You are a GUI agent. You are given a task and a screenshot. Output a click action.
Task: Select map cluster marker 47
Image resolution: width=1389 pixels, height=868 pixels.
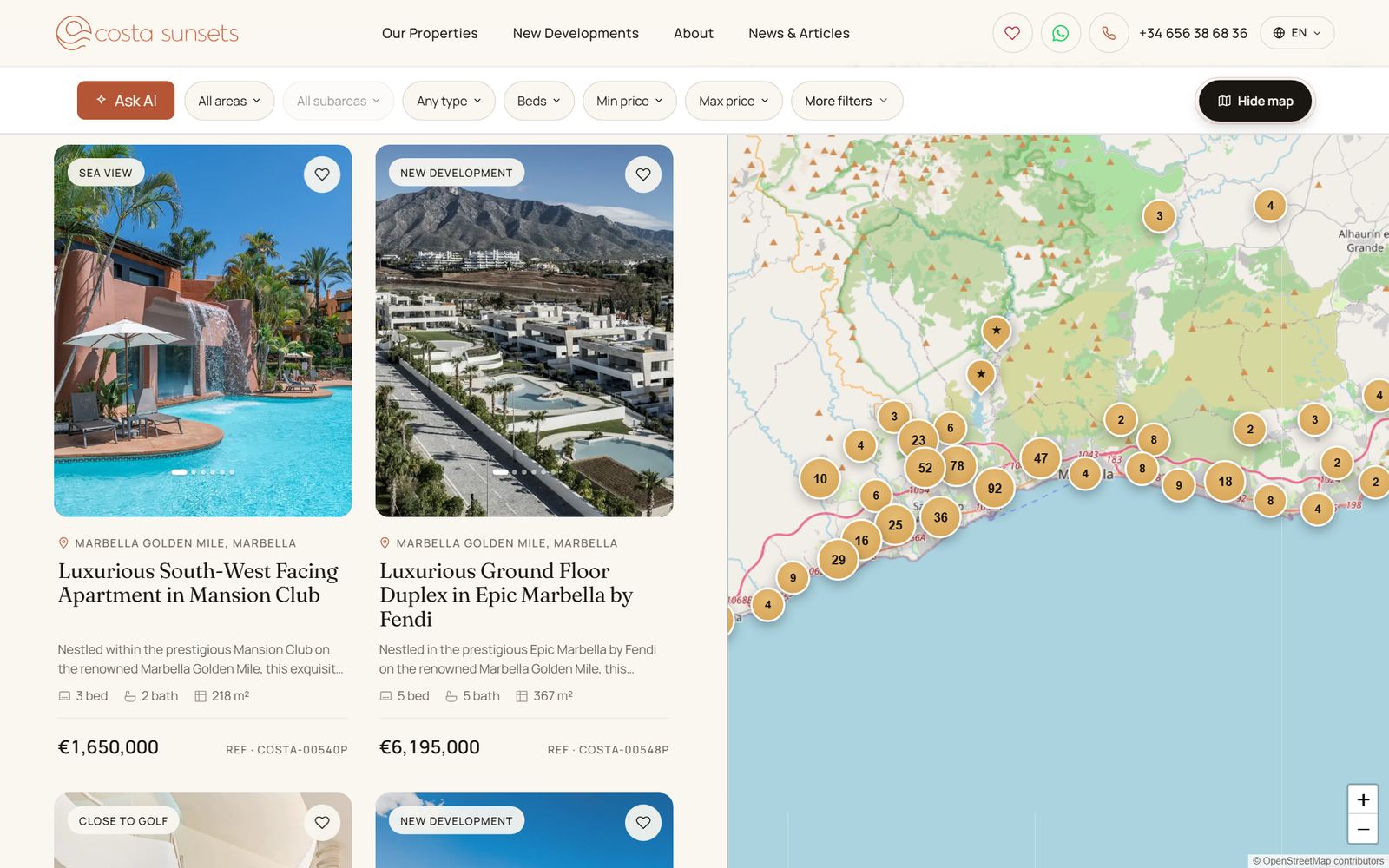(1041, 458)
